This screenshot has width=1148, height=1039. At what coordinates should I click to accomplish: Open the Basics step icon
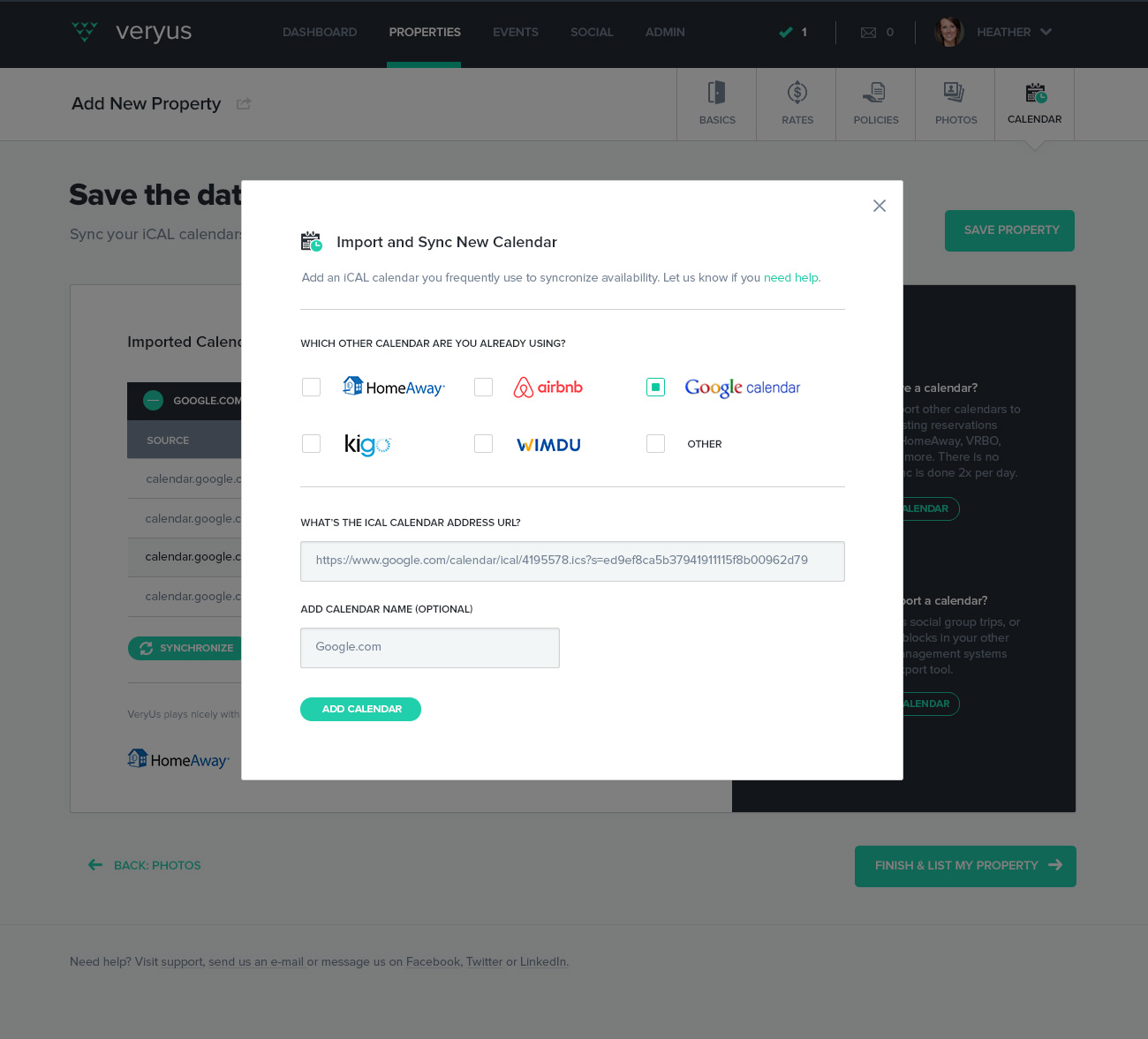click(x=716, y=93)
